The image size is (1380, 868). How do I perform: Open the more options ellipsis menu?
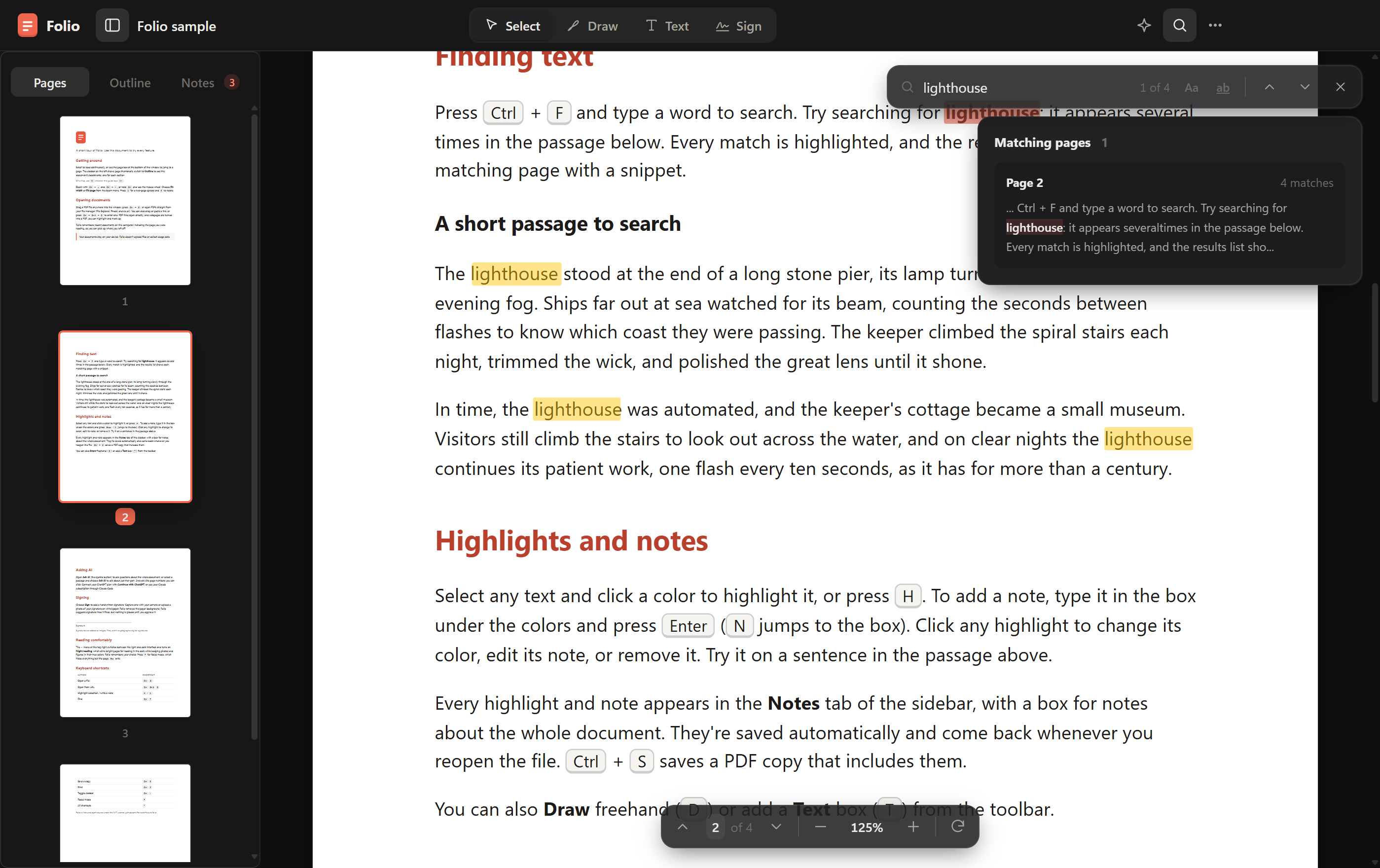coord(1215,25)
